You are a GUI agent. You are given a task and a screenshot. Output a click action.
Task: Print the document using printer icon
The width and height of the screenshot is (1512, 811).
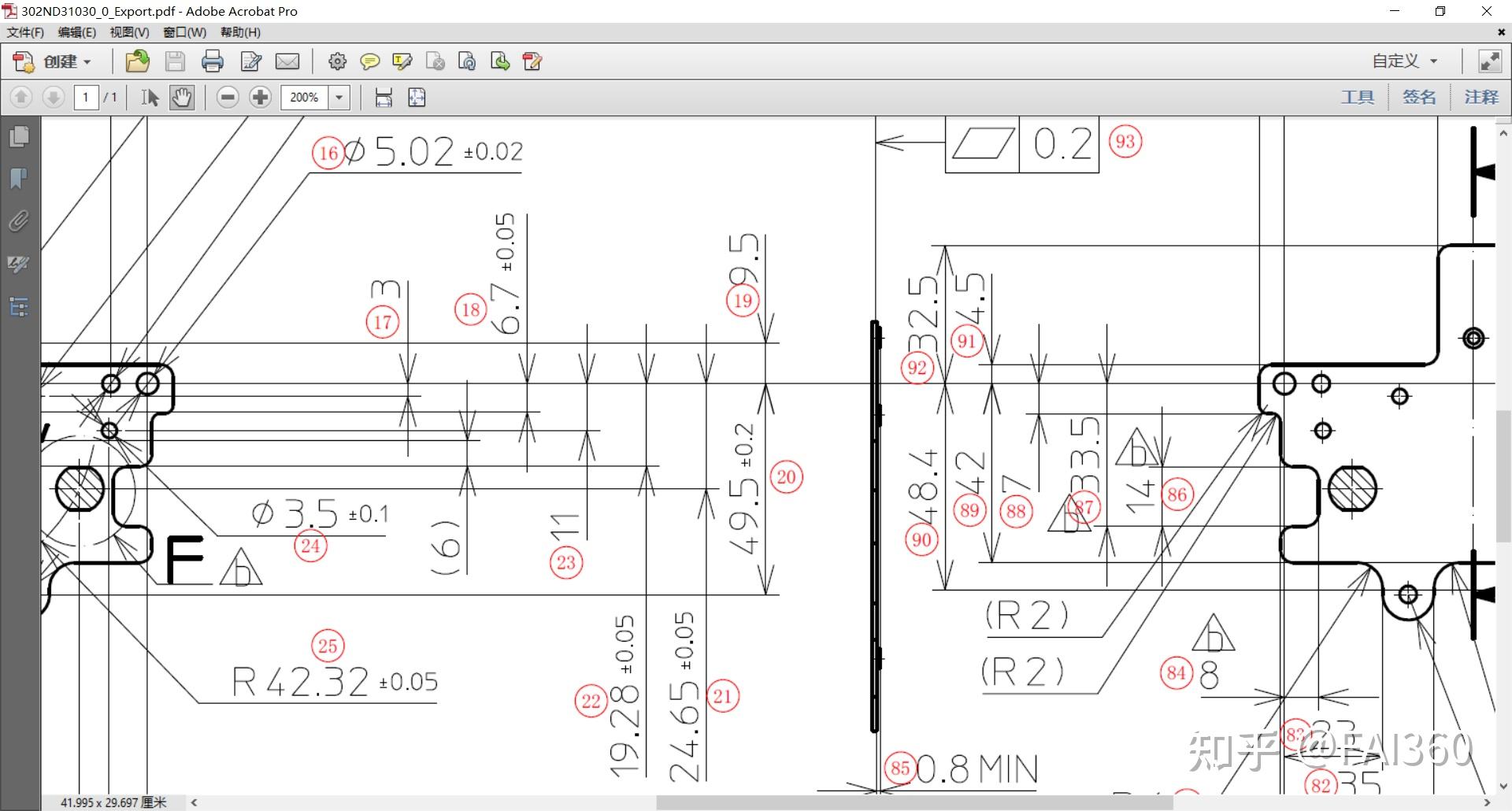coord(212,61)
